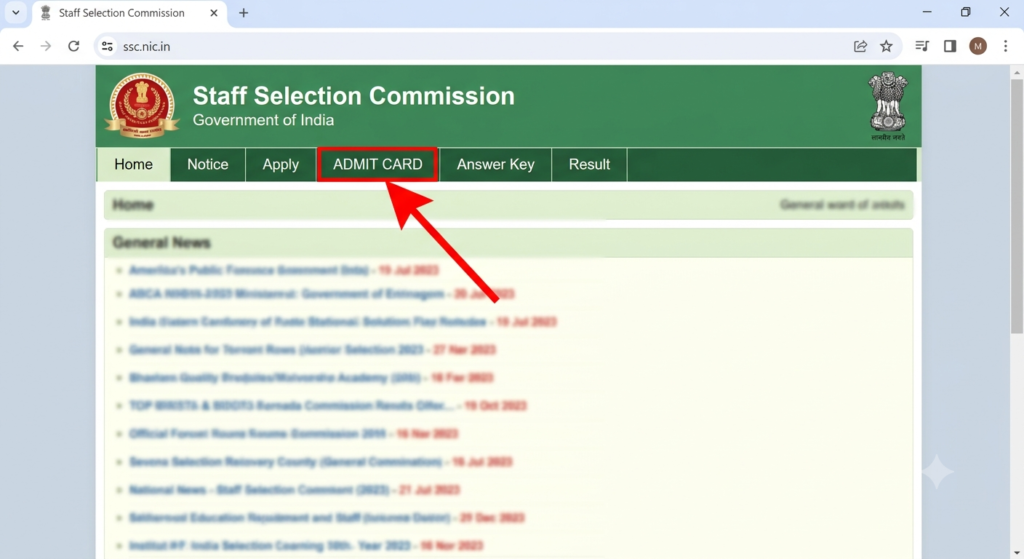Image resolution: width=1024 pixels, height=559 pixels.
Task: Open news item dated 27 Nov 2023
Action: 312,350
